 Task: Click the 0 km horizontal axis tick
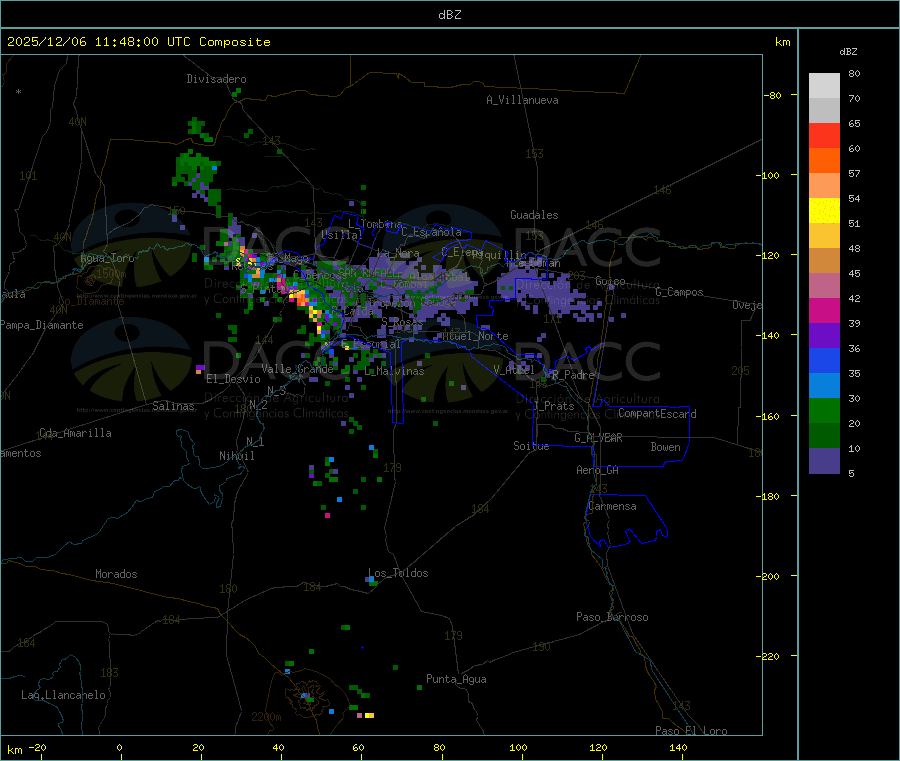pos(119,747)
